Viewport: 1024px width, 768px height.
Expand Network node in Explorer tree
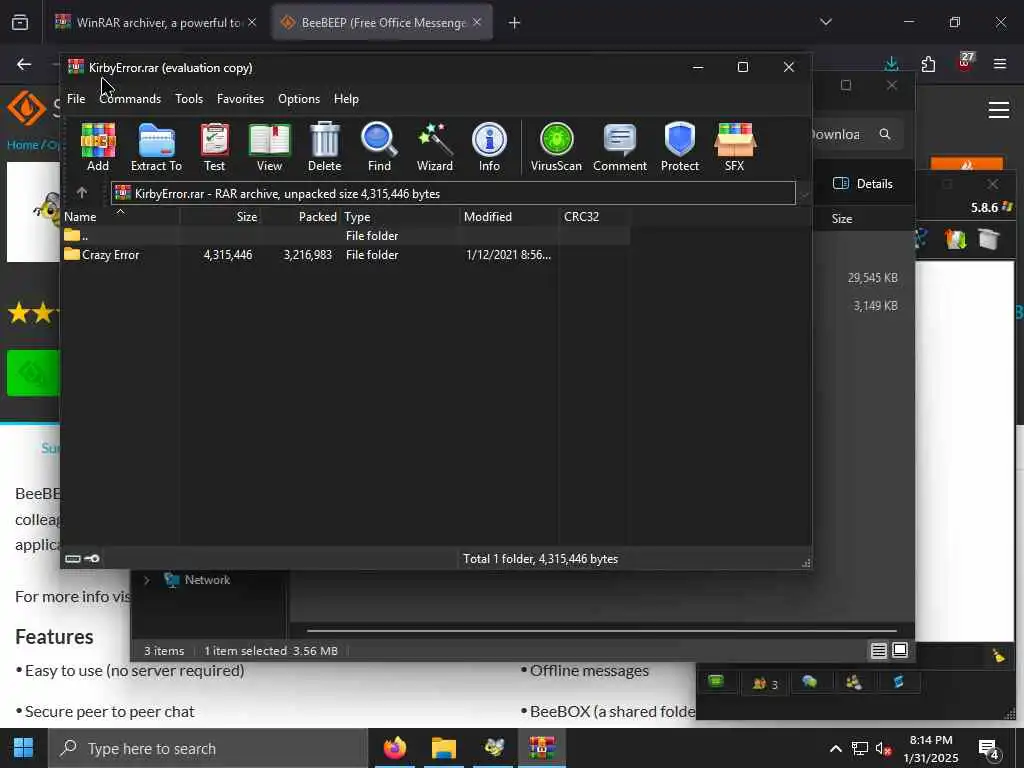tap(147, 580)
